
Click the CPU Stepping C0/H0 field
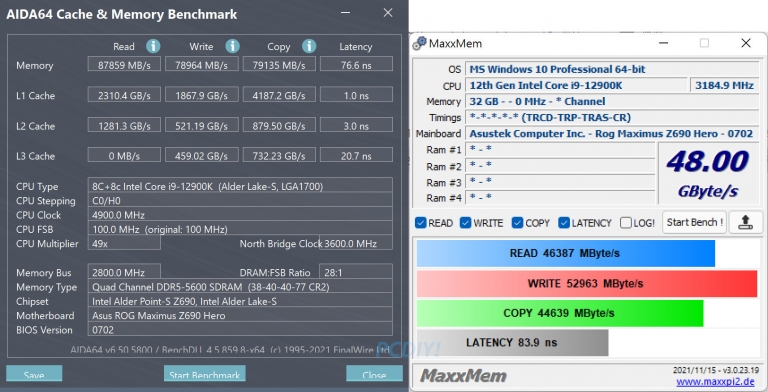click(x=240, y=200)
